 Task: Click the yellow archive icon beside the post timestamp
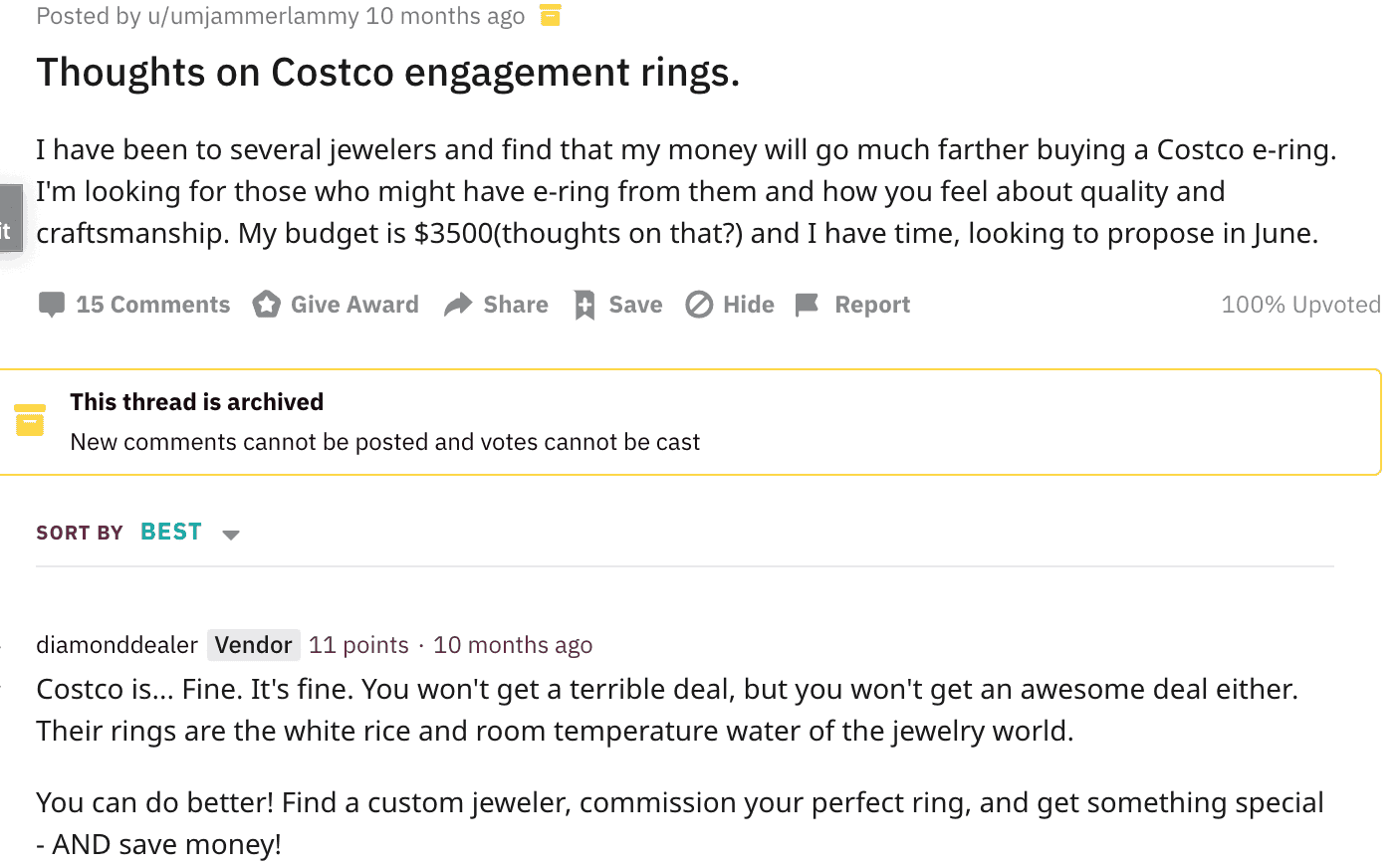pyautogui.click(x=550, y=15)
